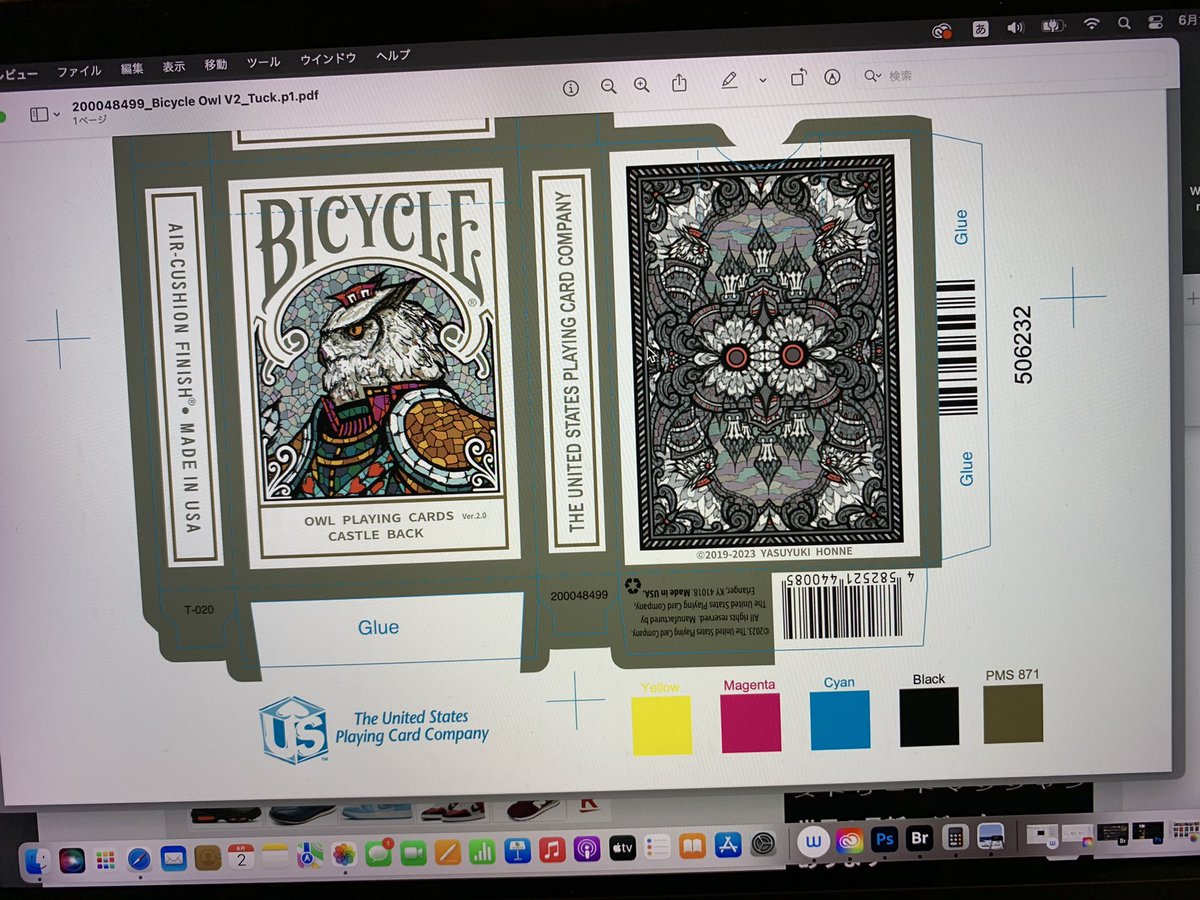
Task: Select the Yellow color swatch in the PDF
Action: click(x=661, y=724)
